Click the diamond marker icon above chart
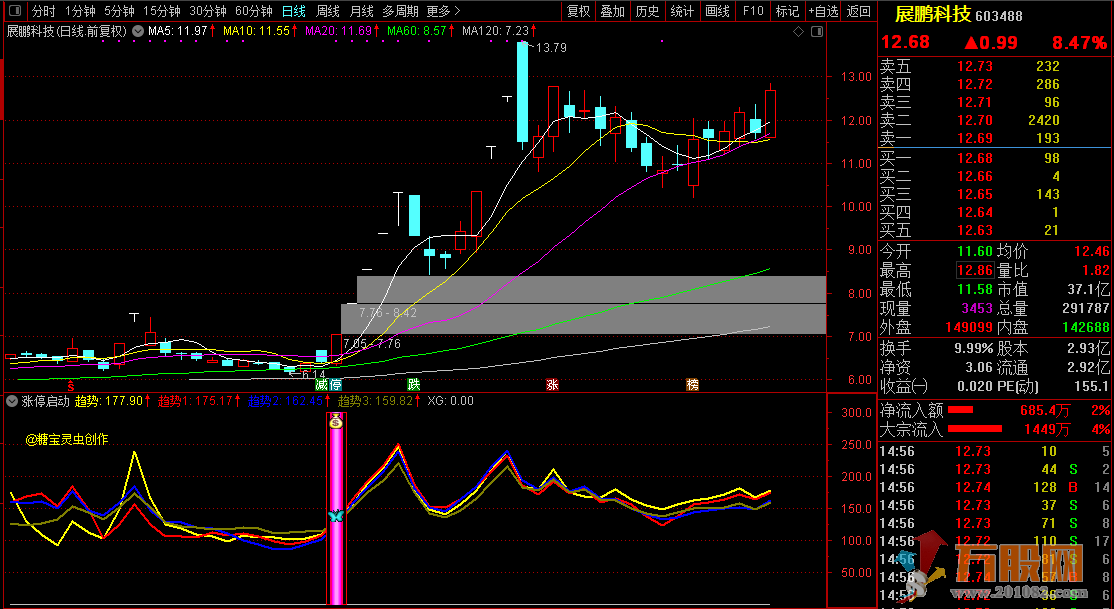Viewport: 1114px width, 609px height. (x=799, y=31)
